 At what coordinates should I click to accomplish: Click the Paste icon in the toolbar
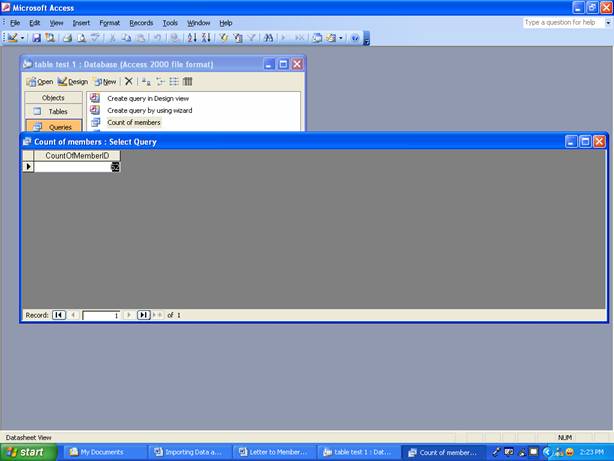(140, 38)
